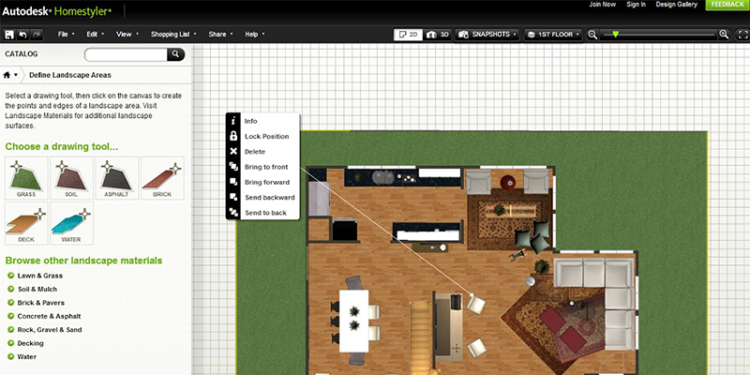The width and height of the screenshot is (750, 375).
Task: Select the Soil drawing tool
Action: [x=72, y=178]
